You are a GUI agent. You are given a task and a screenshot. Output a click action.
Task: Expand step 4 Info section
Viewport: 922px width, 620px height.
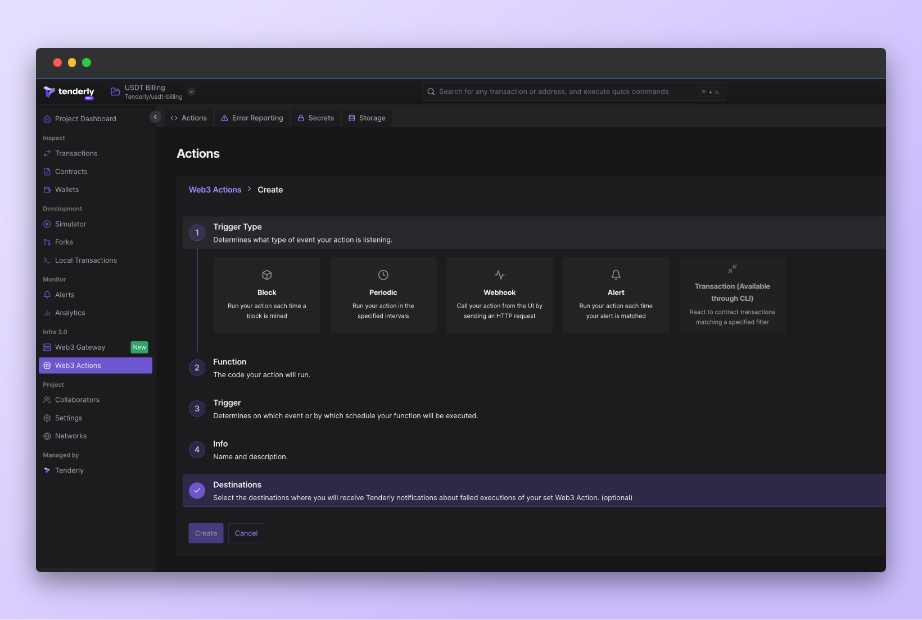(534, 450)
